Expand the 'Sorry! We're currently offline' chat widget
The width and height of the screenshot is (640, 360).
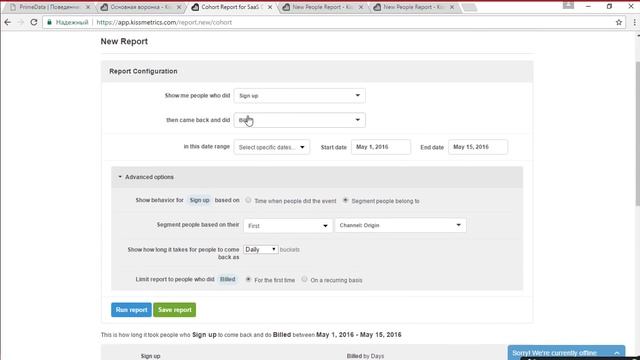coord(566,353)
